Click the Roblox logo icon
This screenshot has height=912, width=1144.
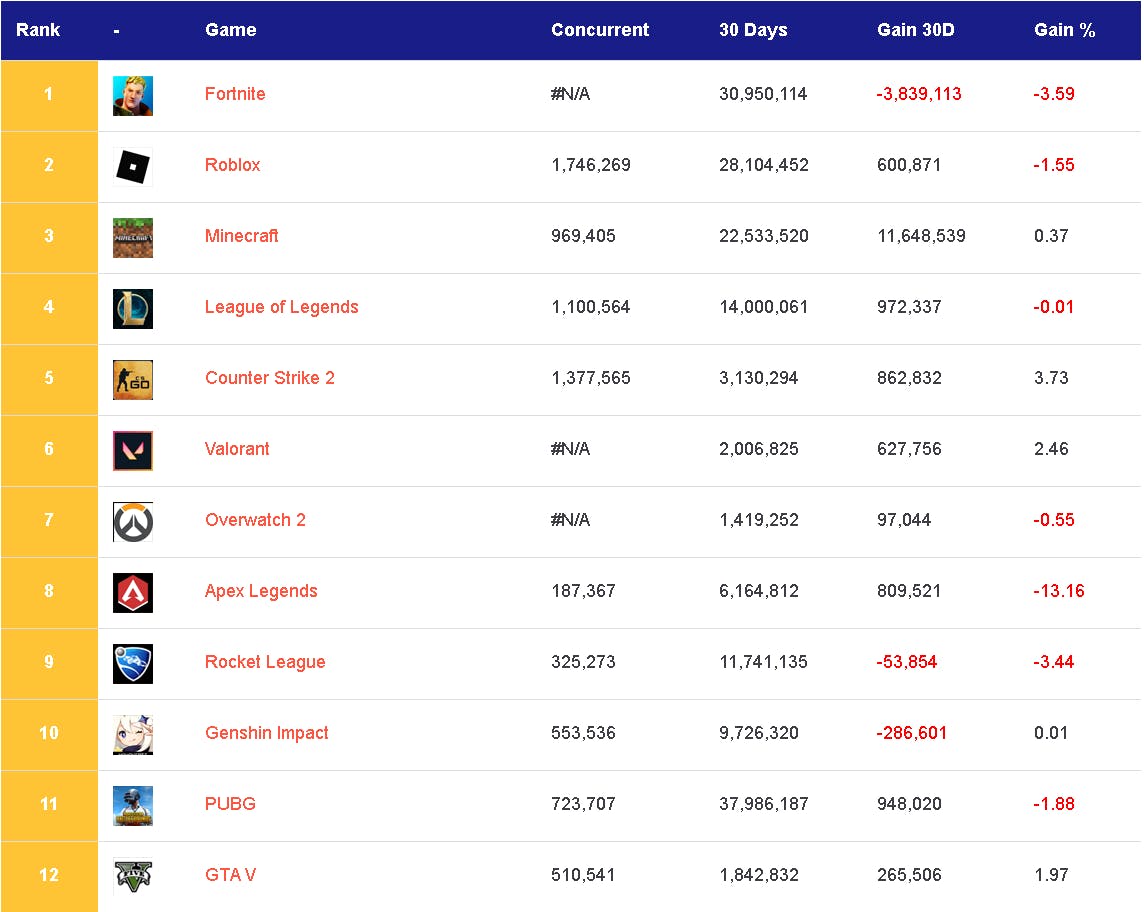(133, 167)
